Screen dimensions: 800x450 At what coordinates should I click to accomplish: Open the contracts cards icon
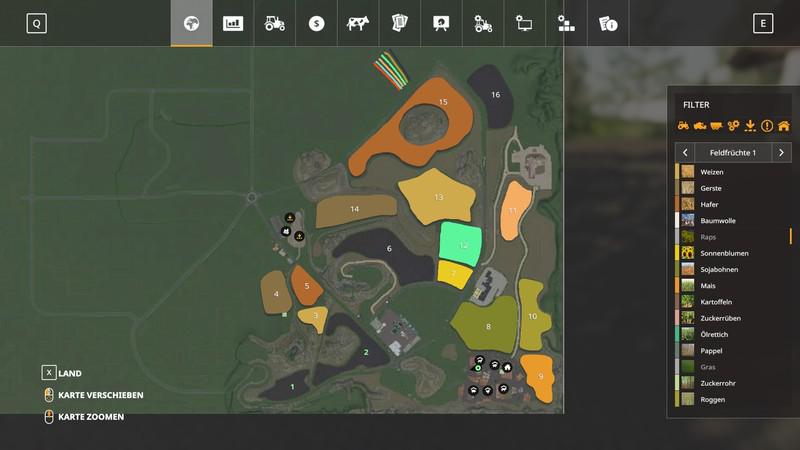[x=400, y=23]
